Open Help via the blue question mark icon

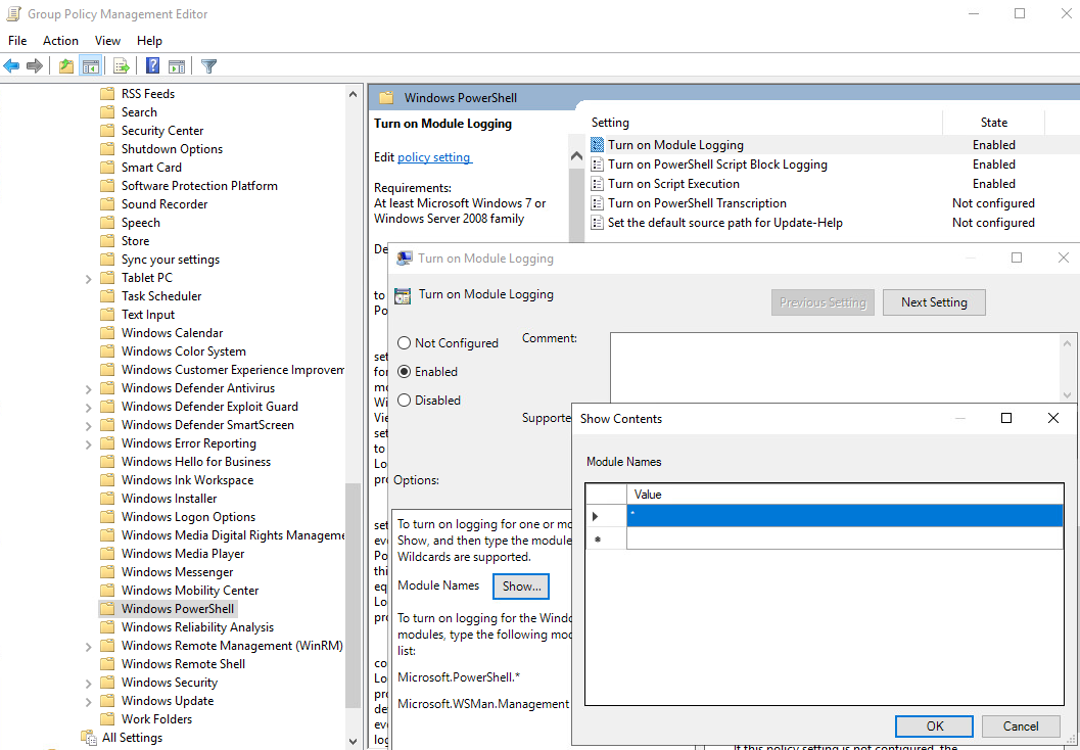153,66
